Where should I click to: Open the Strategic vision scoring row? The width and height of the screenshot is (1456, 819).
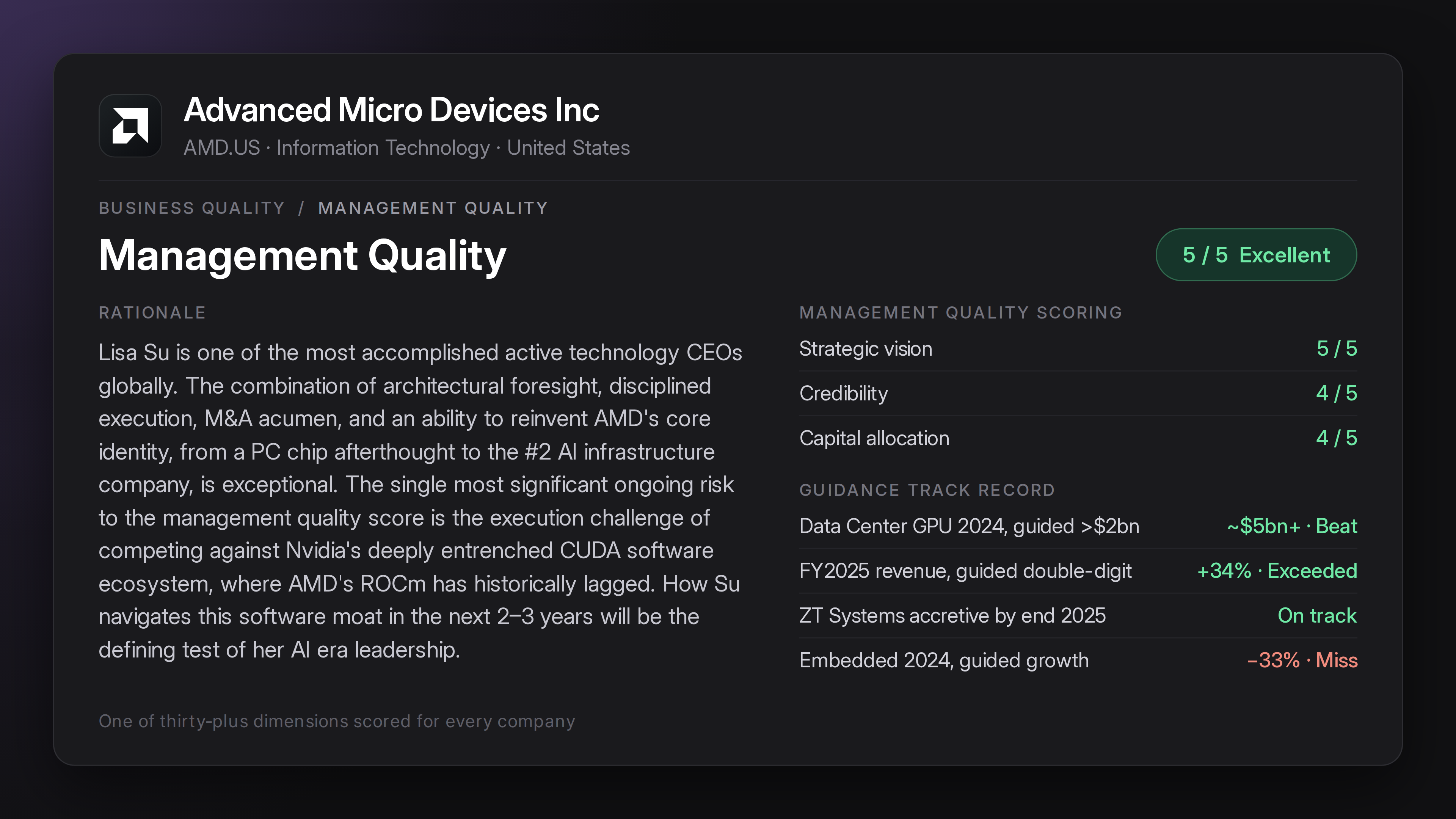point(1078,349)
